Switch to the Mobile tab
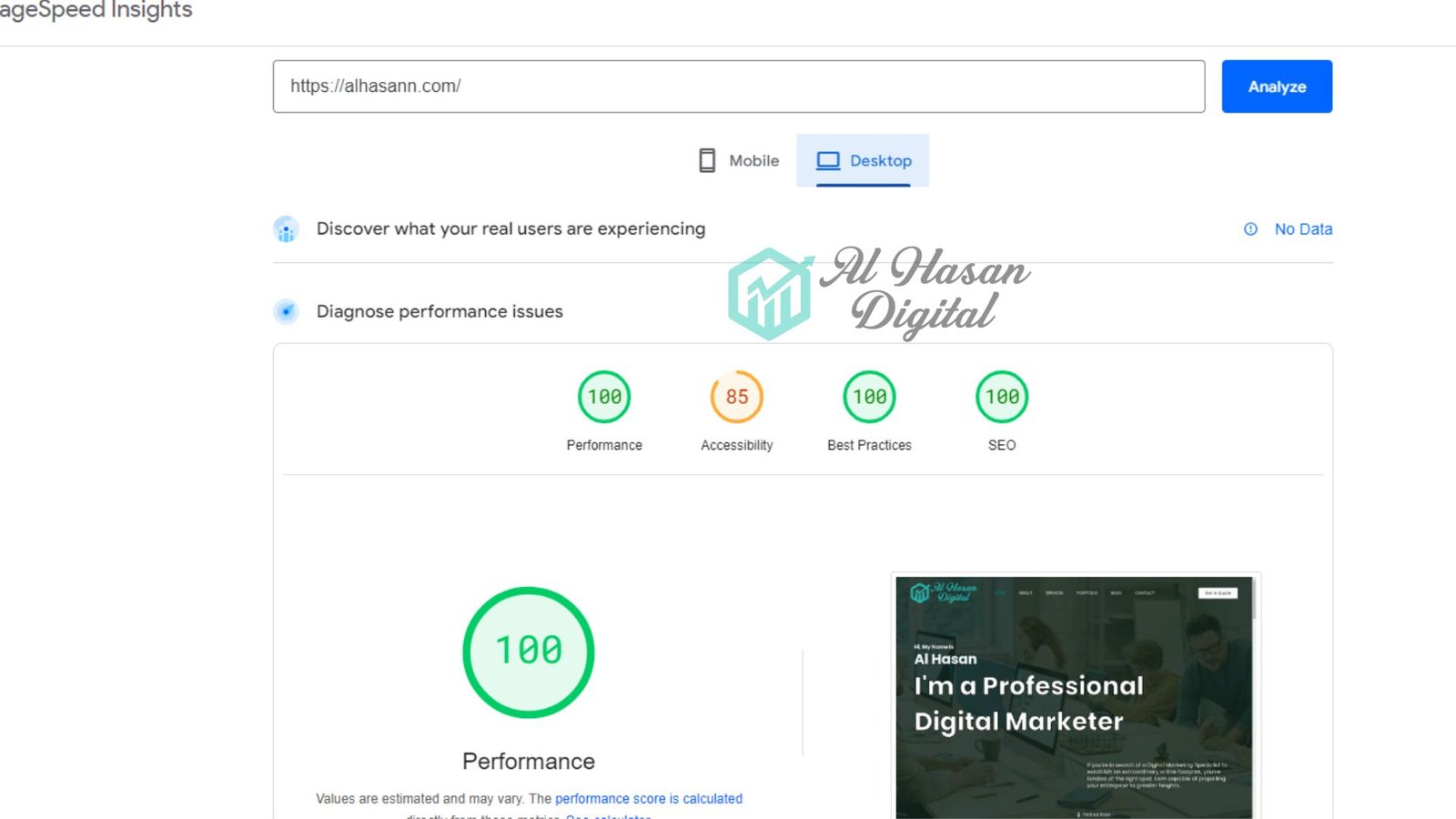 pos(739,160)
